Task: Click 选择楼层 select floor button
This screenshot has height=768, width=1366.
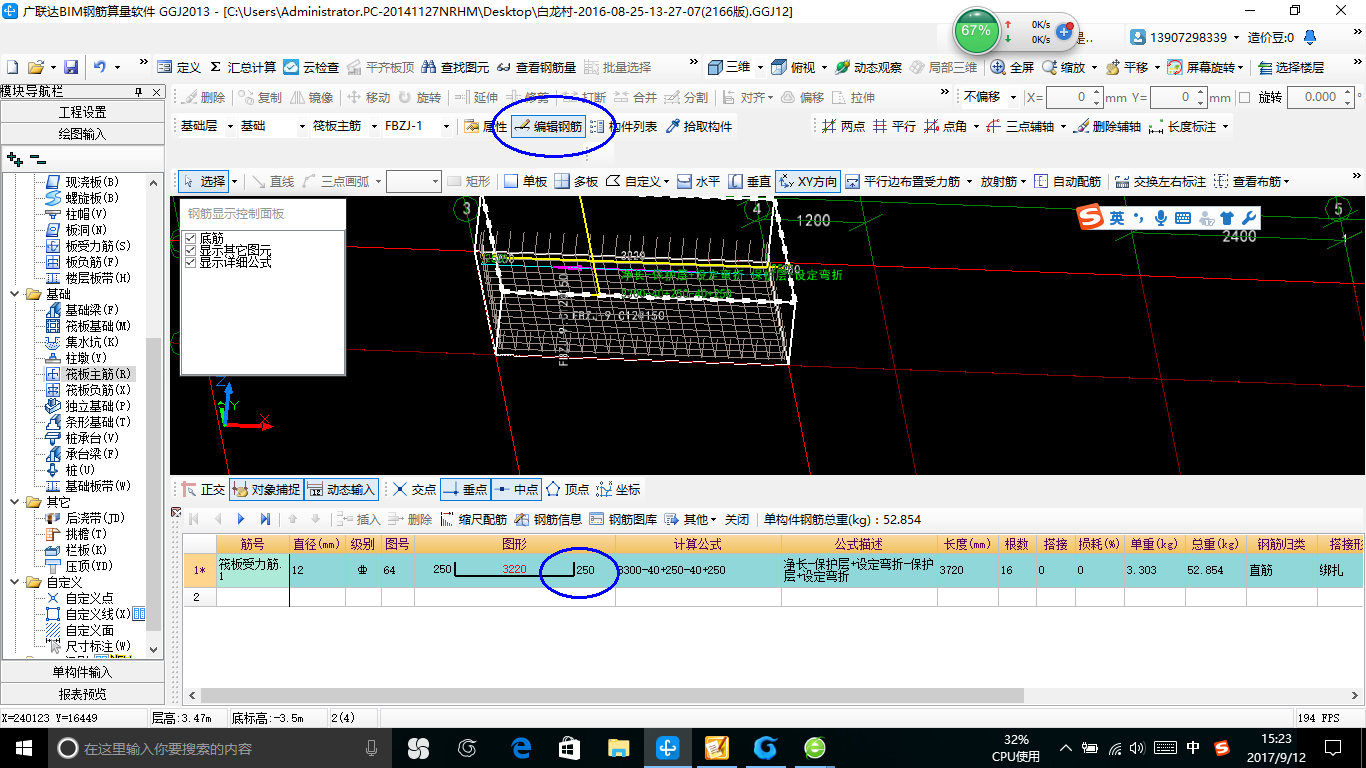Action: (x=1291, y=67)
